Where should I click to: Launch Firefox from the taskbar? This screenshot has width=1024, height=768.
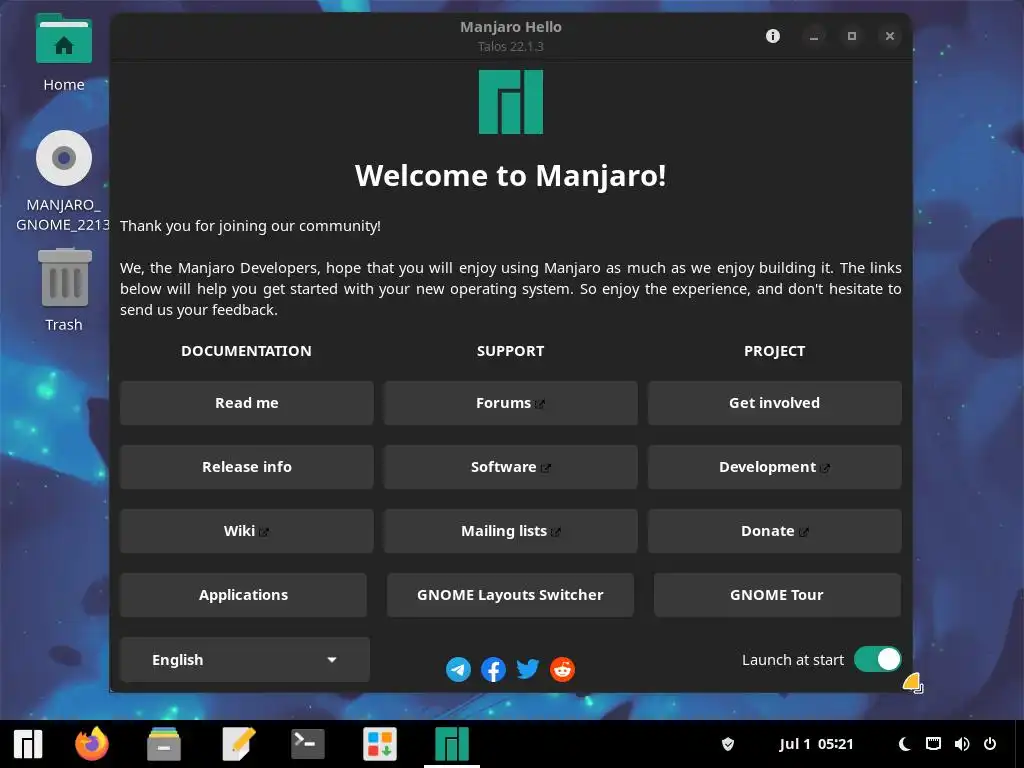tap(91, 744)
